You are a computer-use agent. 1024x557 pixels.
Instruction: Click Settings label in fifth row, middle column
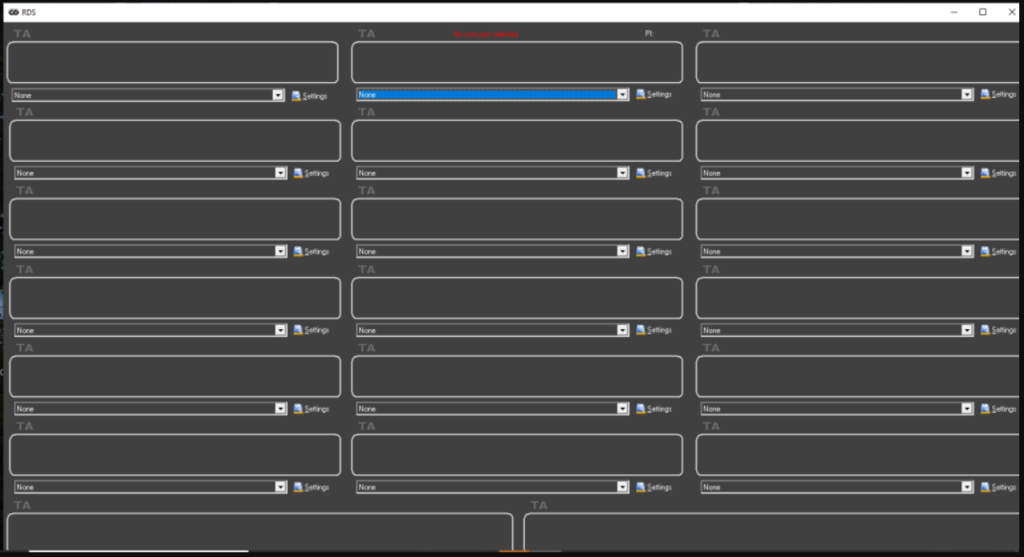[x=660, y=408]
